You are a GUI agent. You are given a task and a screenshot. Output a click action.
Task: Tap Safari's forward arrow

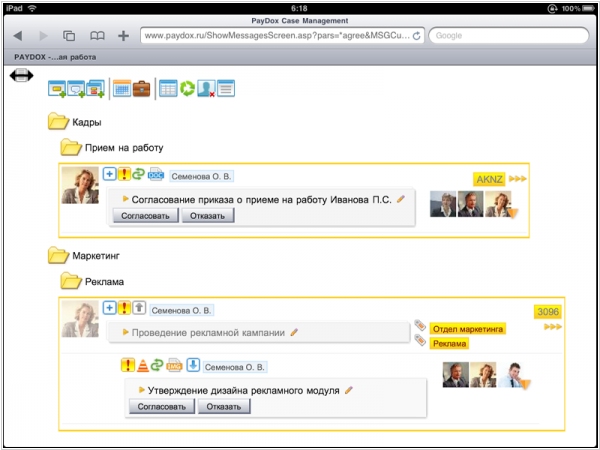(44, 36)
